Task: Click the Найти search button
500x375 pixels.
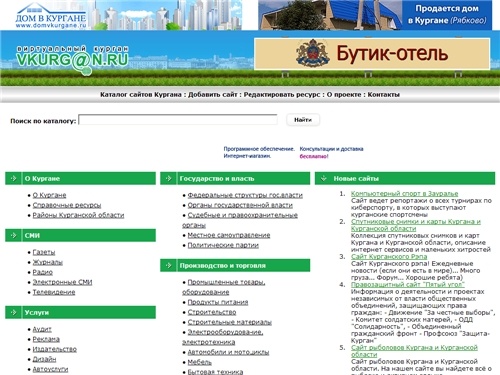Action: 303,120
